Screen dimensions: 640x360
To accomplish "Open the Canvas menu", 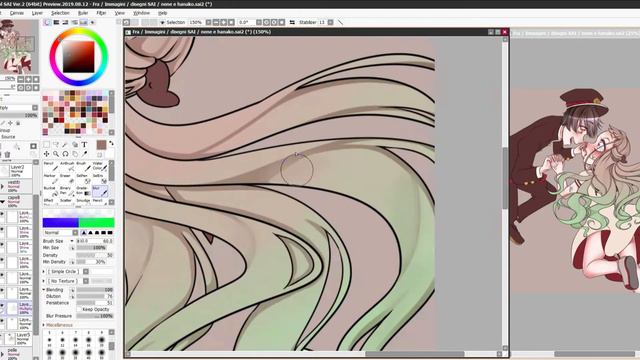I will pyautogui.click(x=17, y=13).
